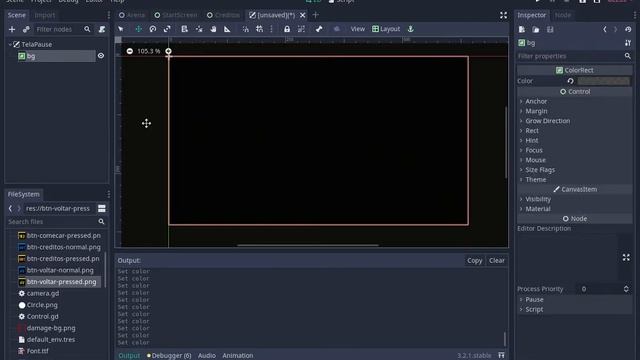
Task: Go to previous object in Inspector history
Action: pyautogui.click(x=605, y=29)
